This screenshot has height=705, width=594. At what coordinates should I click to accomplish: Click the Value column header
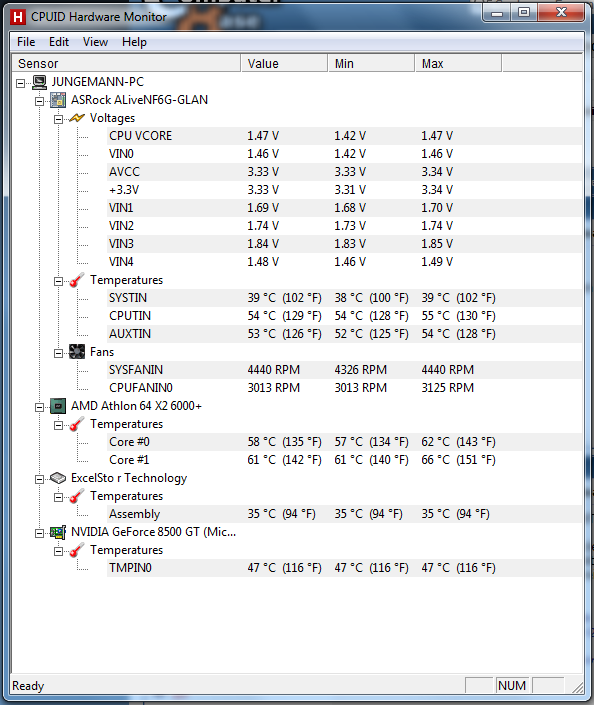(x=284, y=63)
